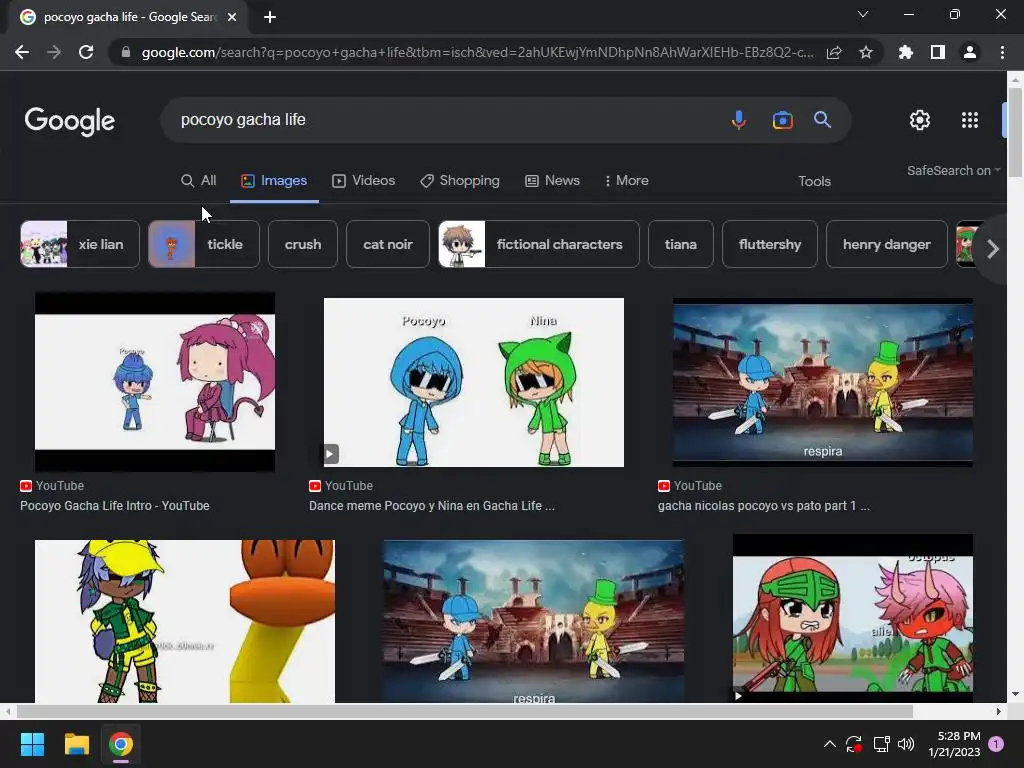This screenshot has width=1024, height=768.
Task: Open Google apps grid
Action: click(970, 120)
